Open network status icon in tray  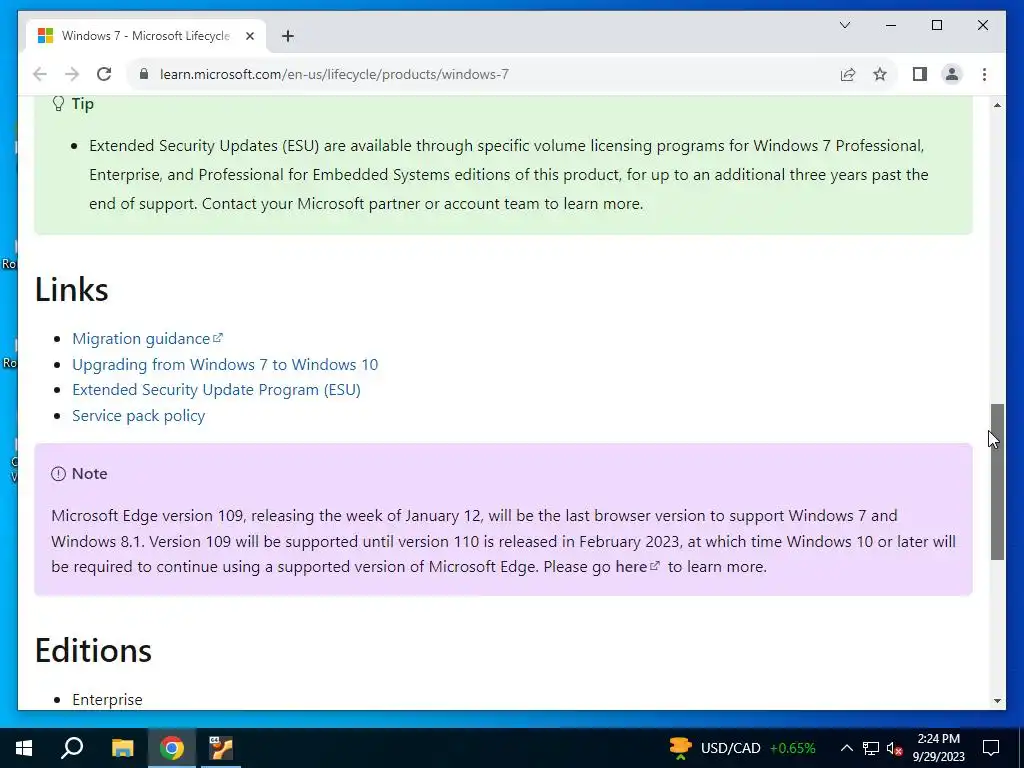click(x=871, y=748)
